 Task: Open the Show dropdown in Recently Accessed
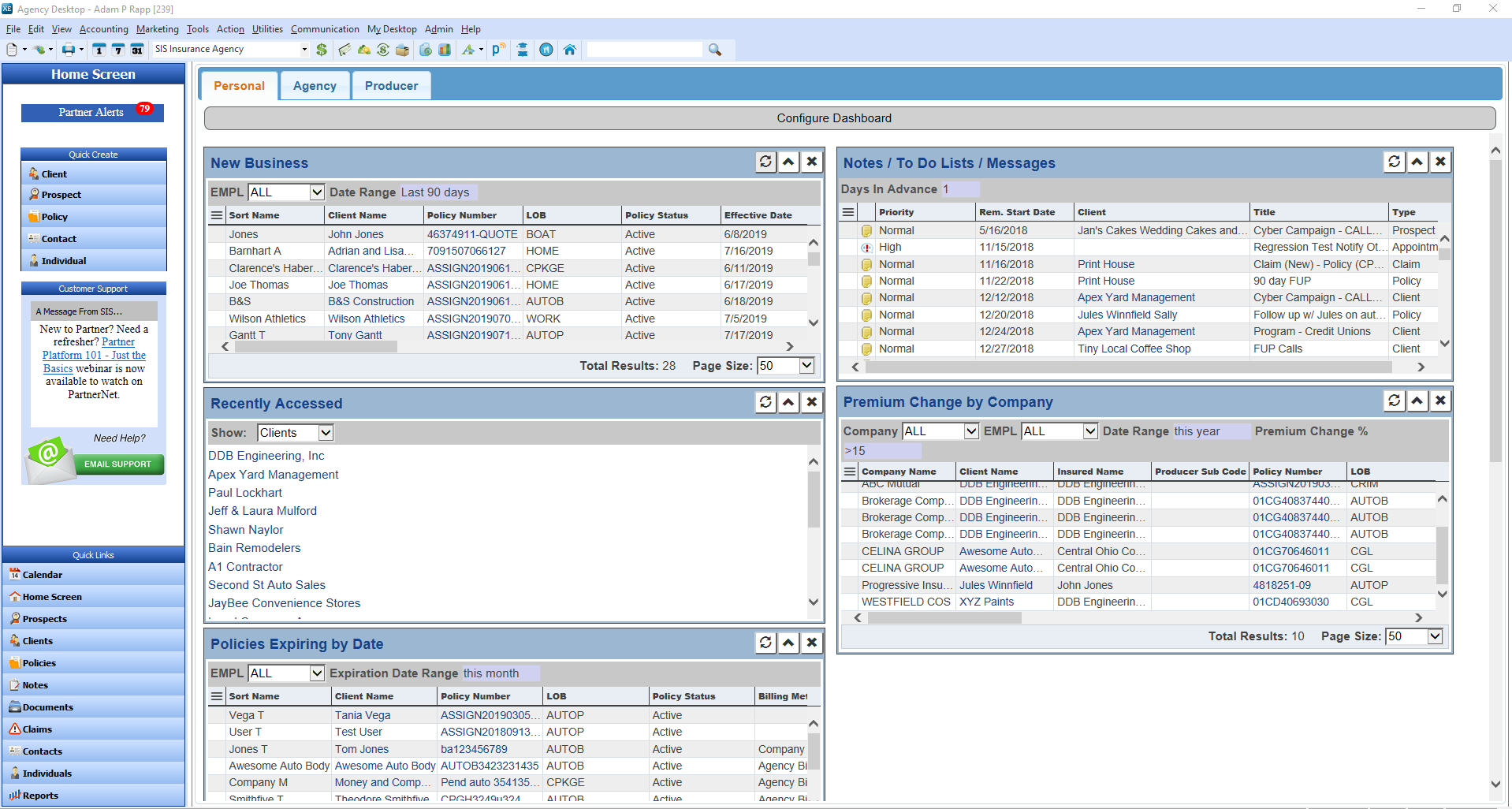(x=295, y=432)
